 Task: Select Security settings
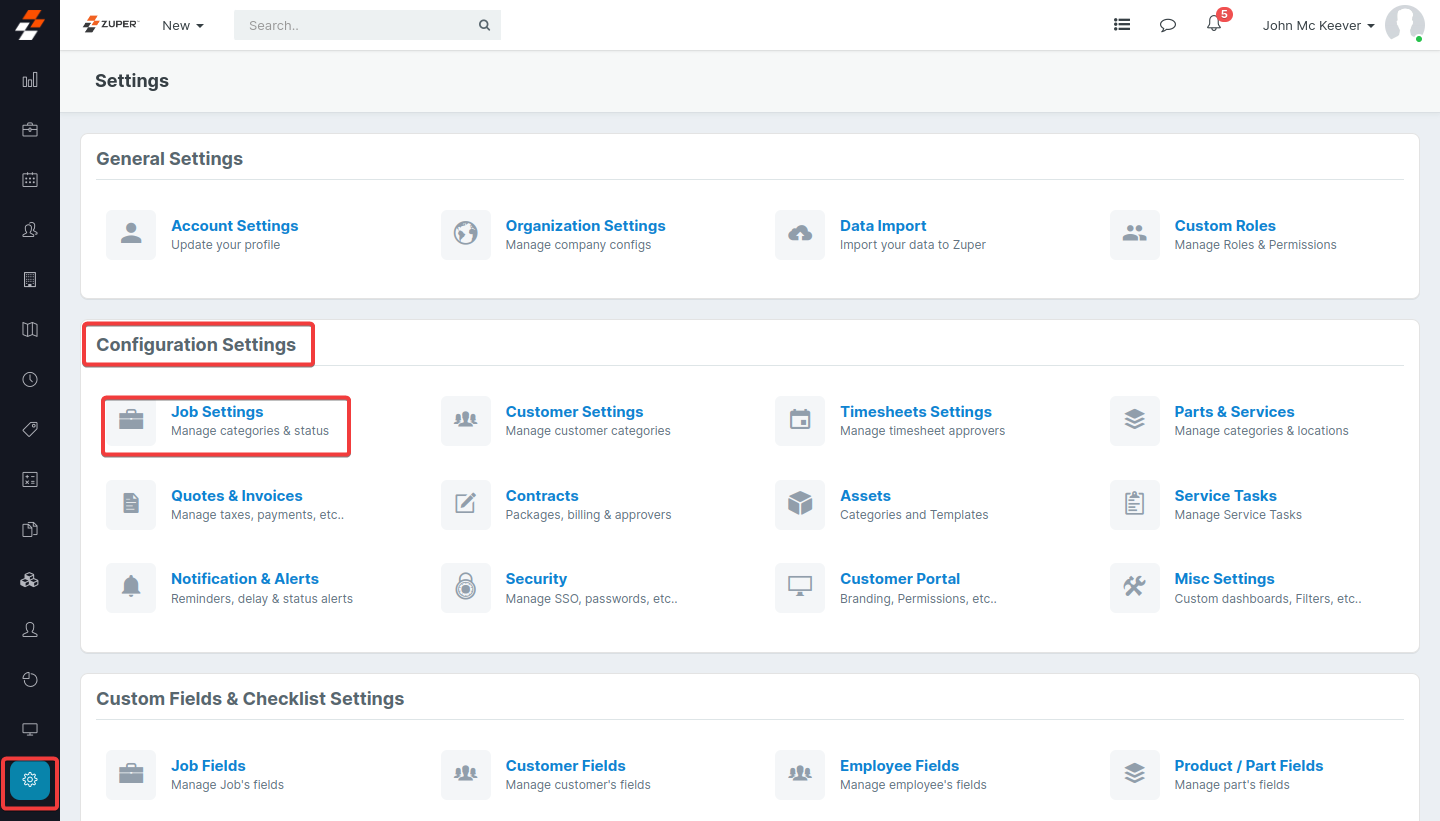point(536,579)
